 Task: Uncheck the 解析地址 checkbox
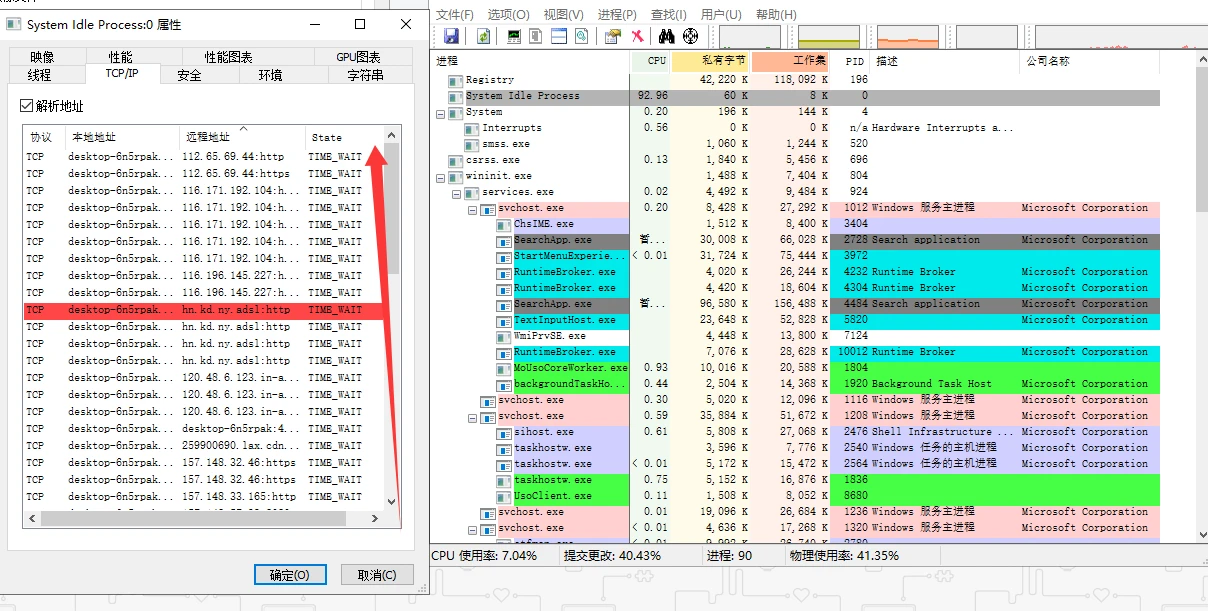coord(27,106)
